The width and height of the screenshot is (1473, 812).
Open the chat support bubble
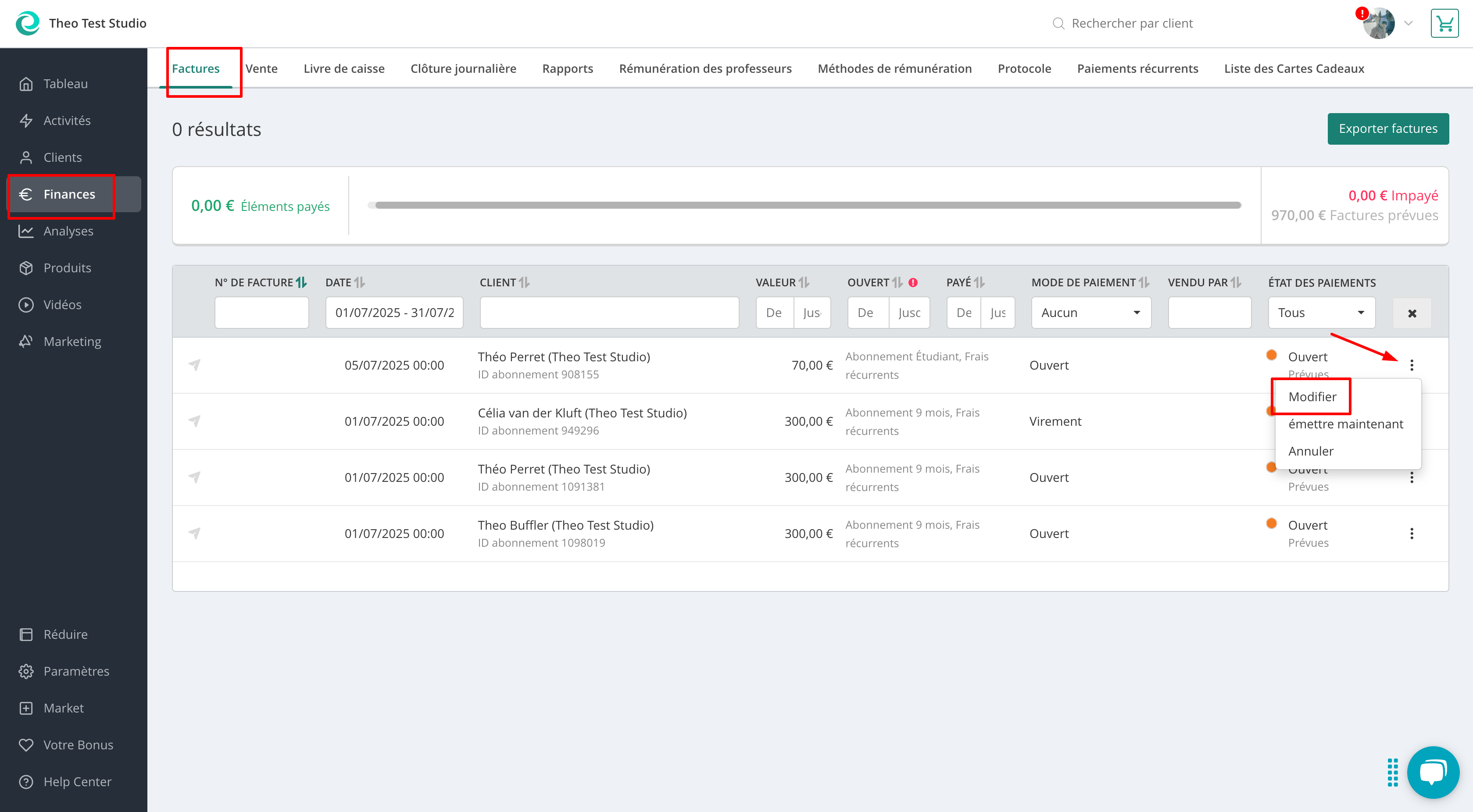[1433, 773]
